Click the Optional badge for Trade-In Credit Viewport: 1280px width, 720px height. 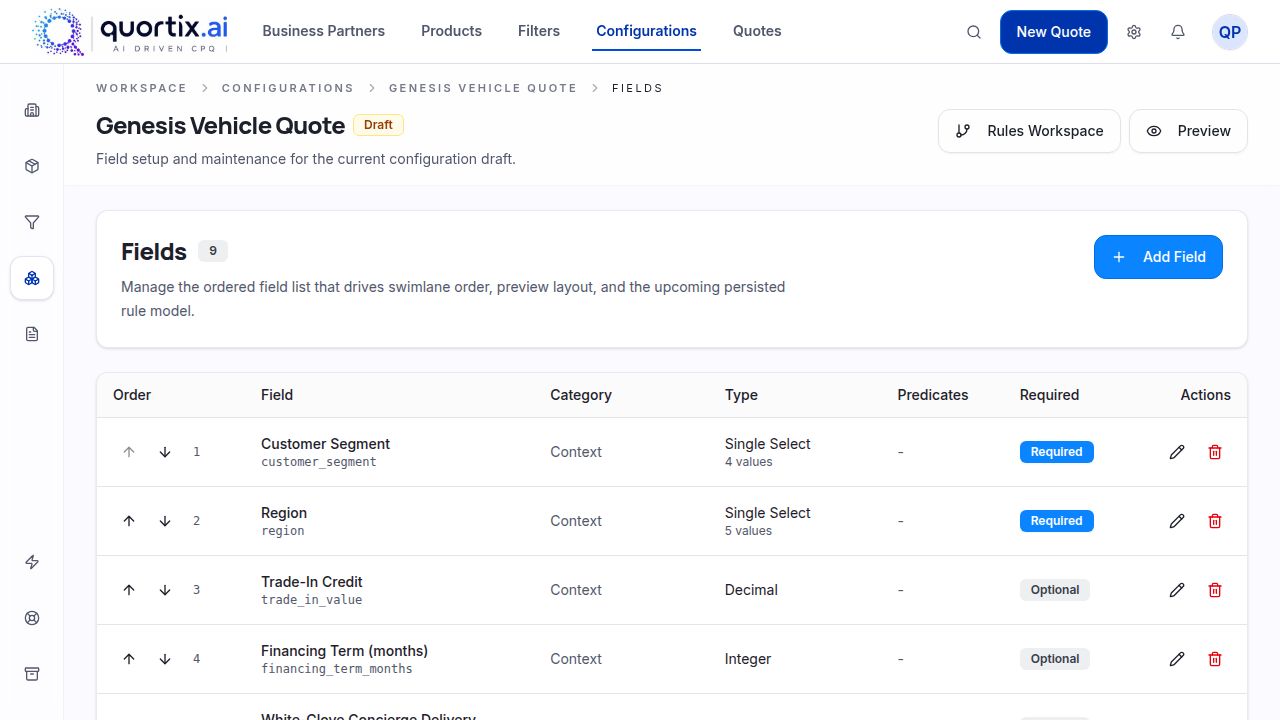click(x=1055, y=590)
